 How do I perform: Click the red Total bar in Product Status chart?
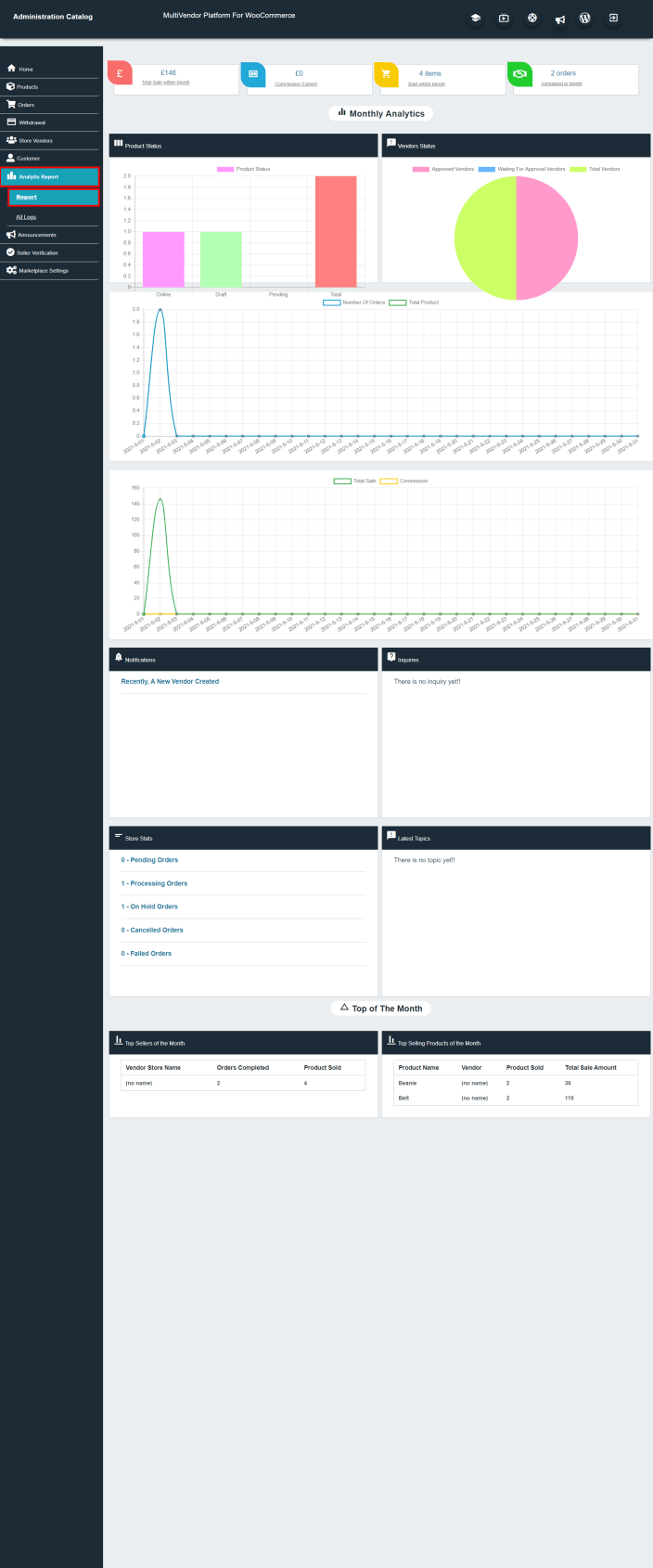(336, 232)
